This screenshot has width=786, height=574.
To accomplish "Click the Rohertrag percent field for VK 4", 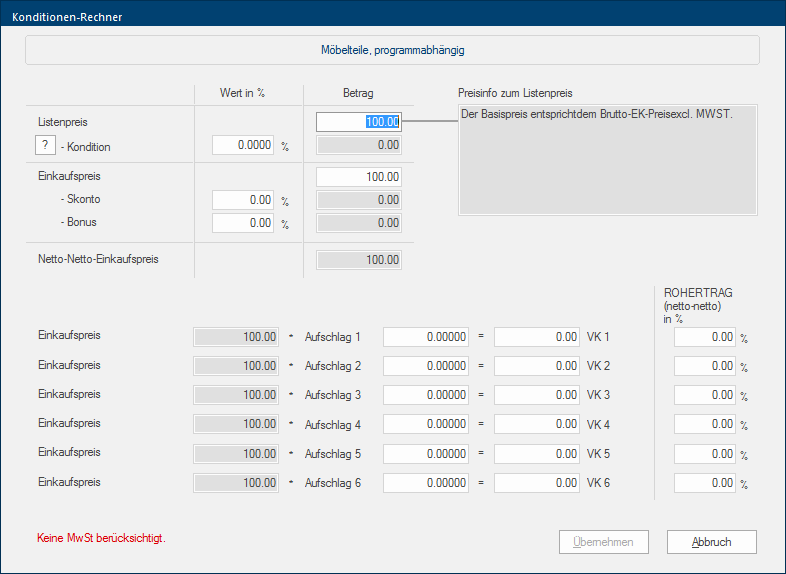I will click(x=705, y=424).
